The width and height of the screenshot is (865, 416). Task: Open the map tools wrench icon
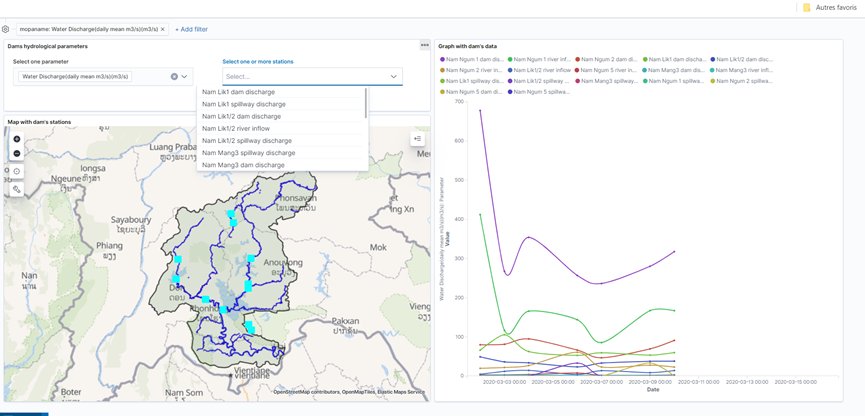pyautogui.click(x=17, y=189)
